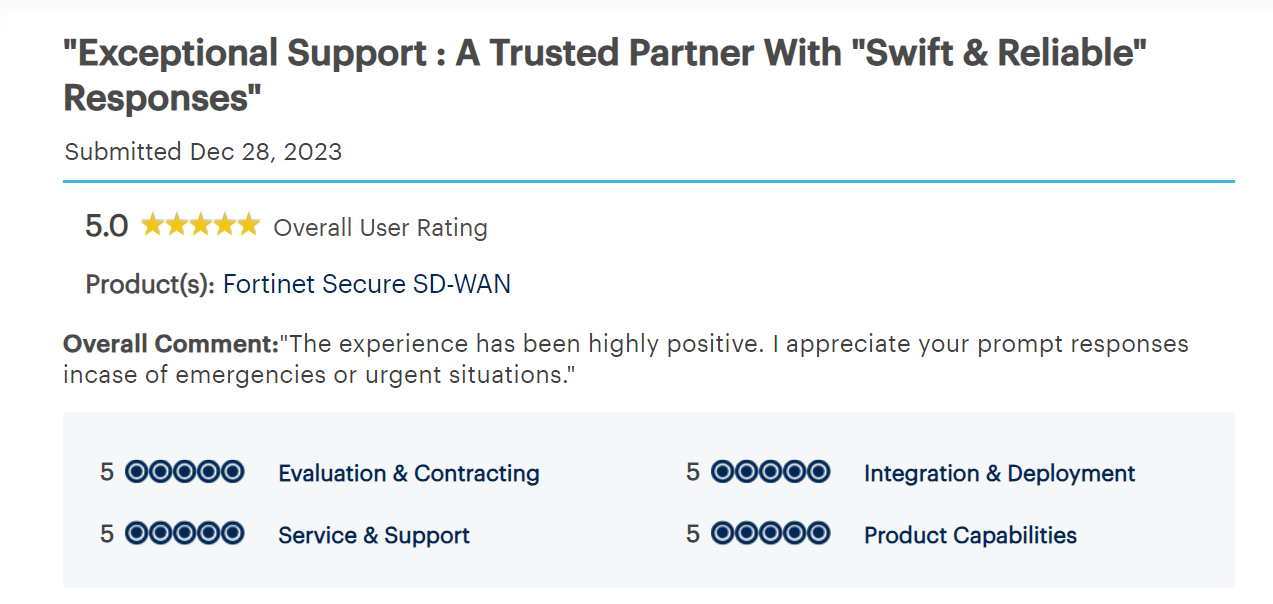Select the Integration & Deployment label

pyautogui.click(x=999, y=473)
